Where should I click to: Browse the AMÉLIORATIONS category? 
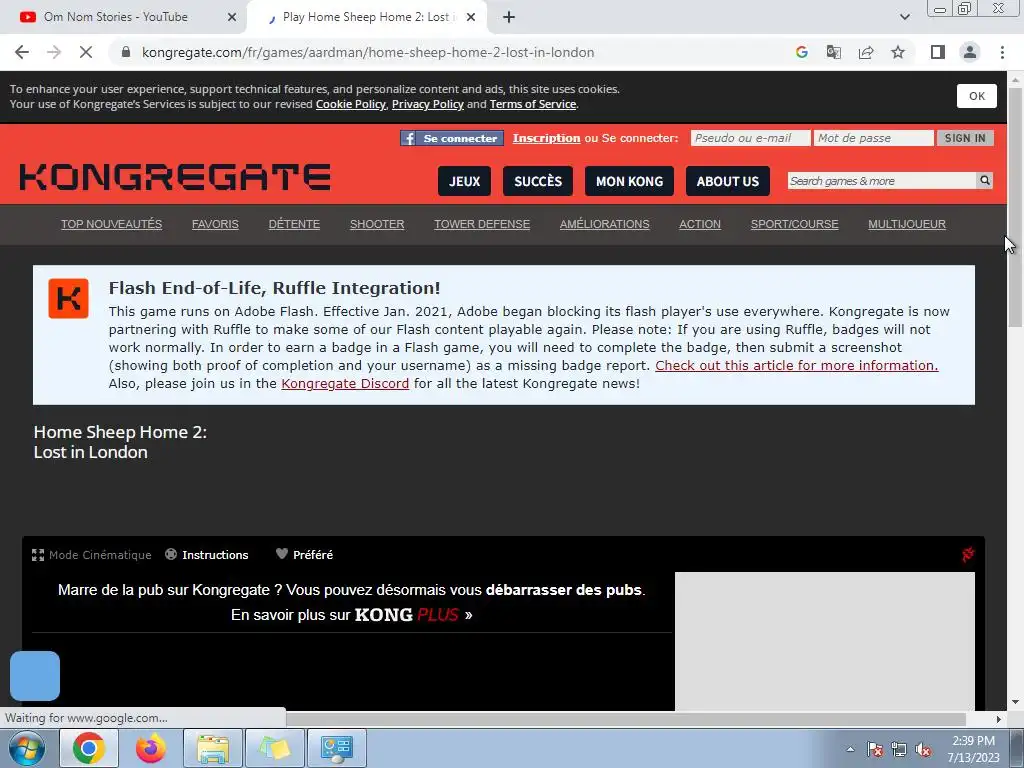pyautogui.click(x=604, y=224)
